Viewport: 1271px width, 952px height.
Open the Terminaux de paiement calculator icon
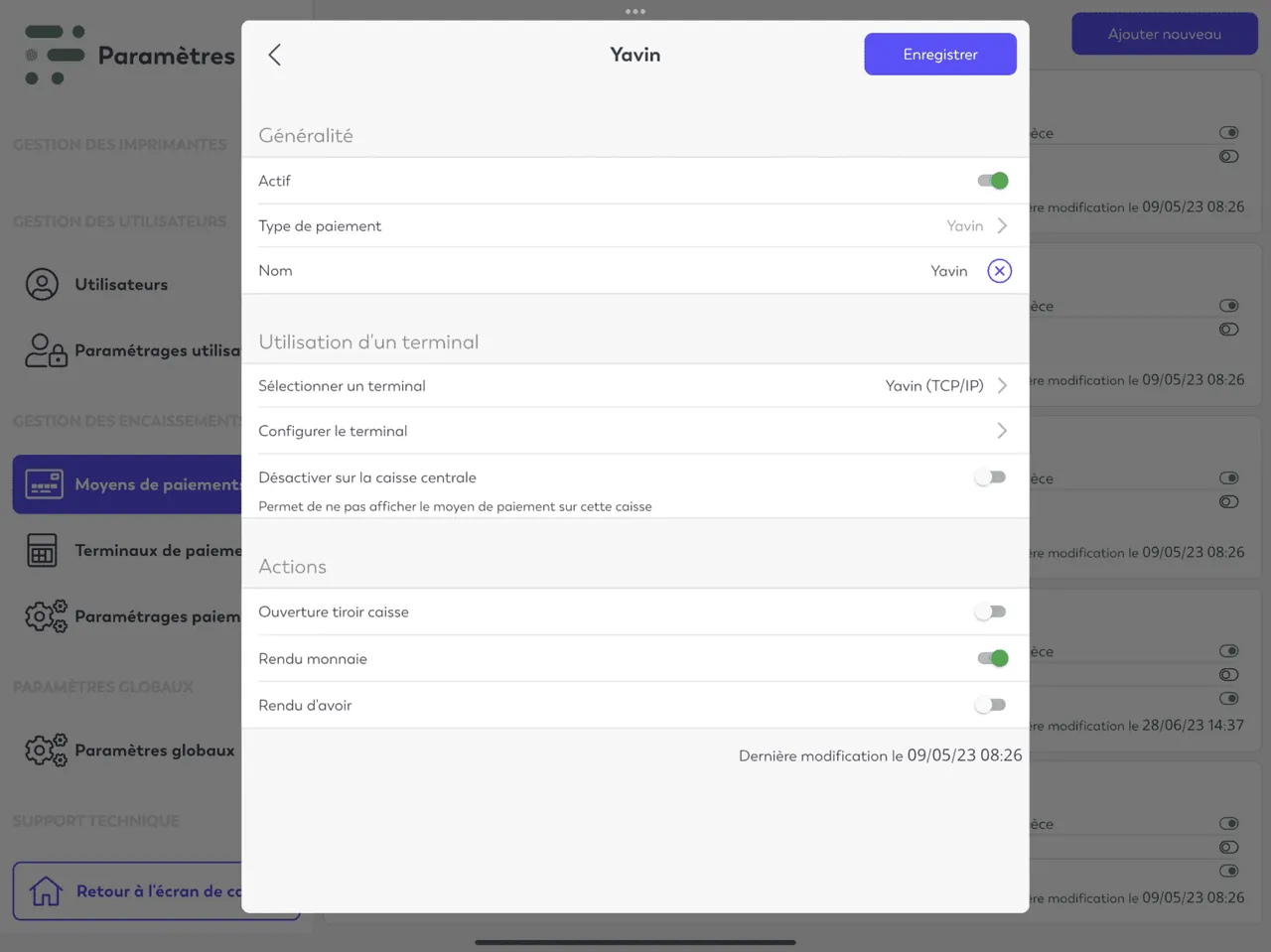click(42, 550)
